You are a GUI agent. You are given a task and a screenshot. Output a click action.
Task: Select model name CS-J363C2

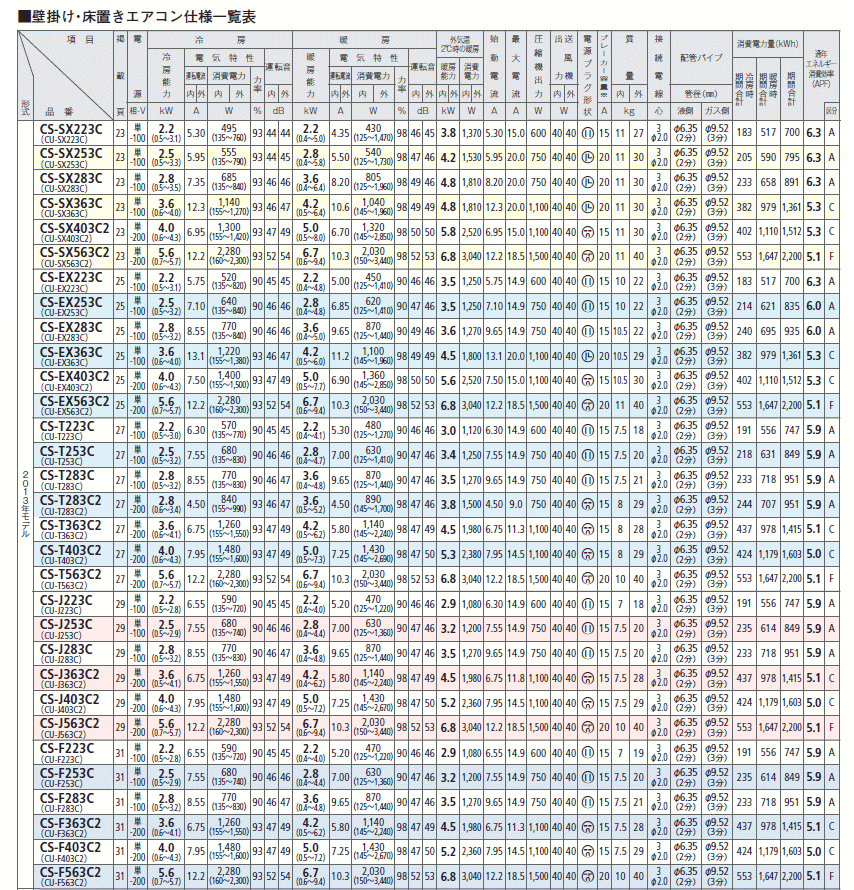[x=69, y=674]
